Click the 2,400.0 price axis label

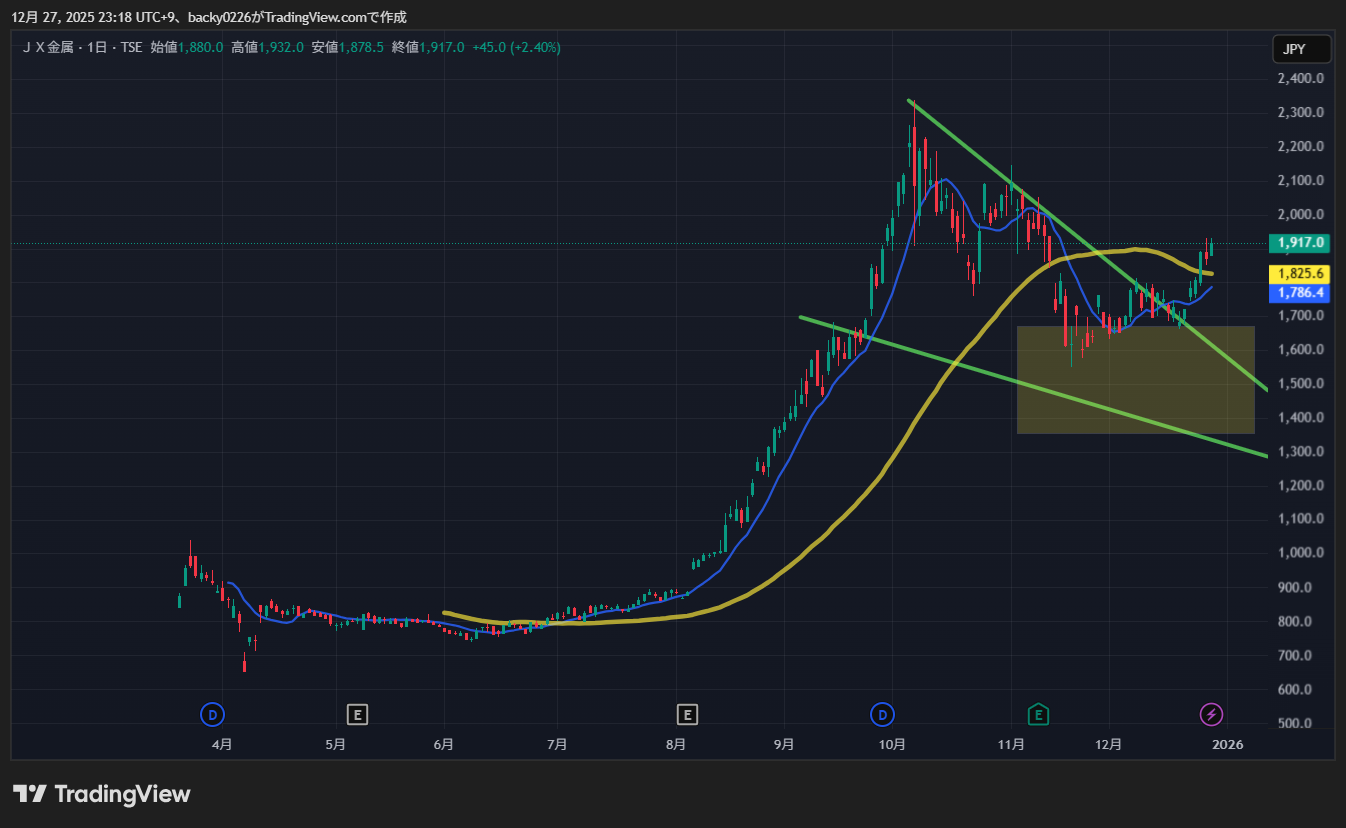pos(1300,78)
